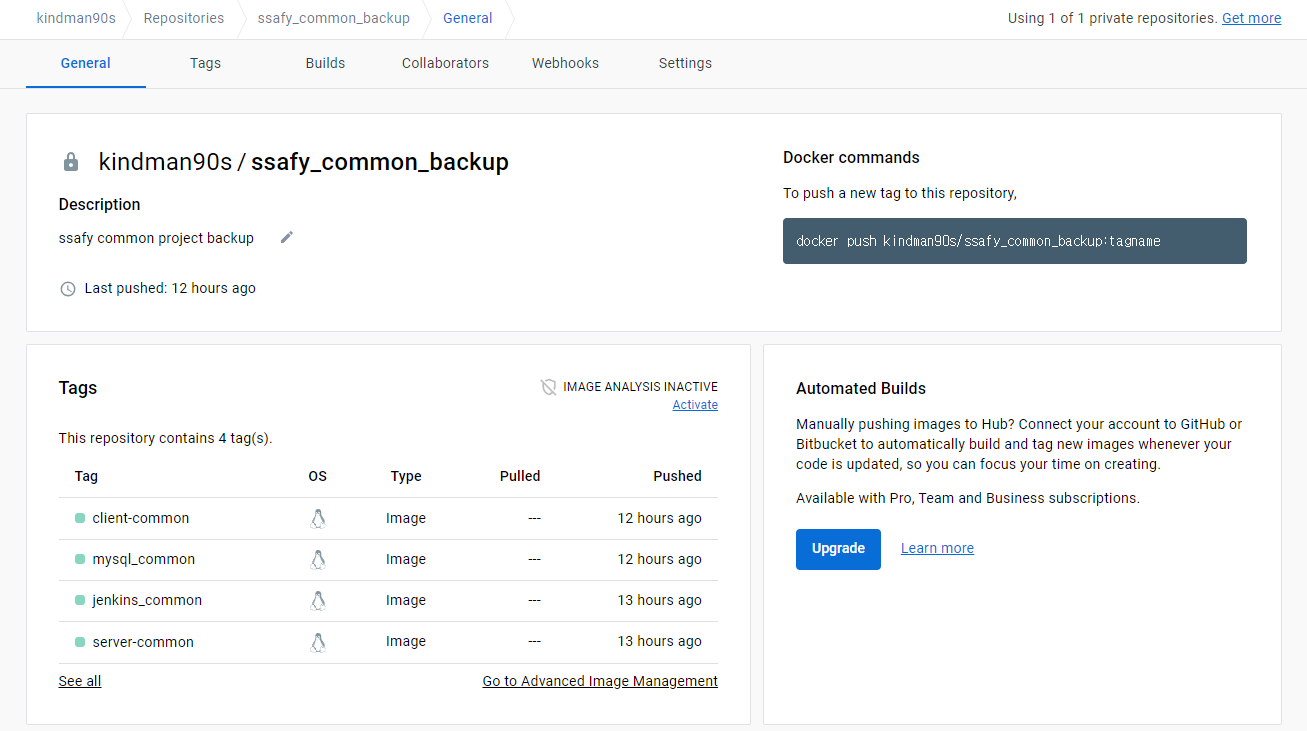The height and width of the screenshot is (731, 1307).
Task: Click the Linux penguin icon for server-common
Action: point(318,642)
